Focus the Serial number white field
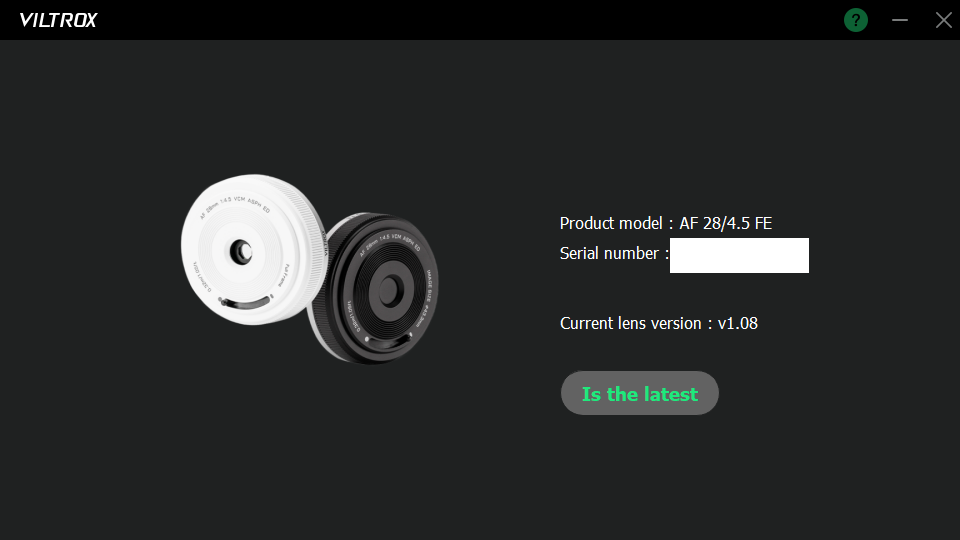This screenshot has height=540, width=960. [x=739, y=255]
